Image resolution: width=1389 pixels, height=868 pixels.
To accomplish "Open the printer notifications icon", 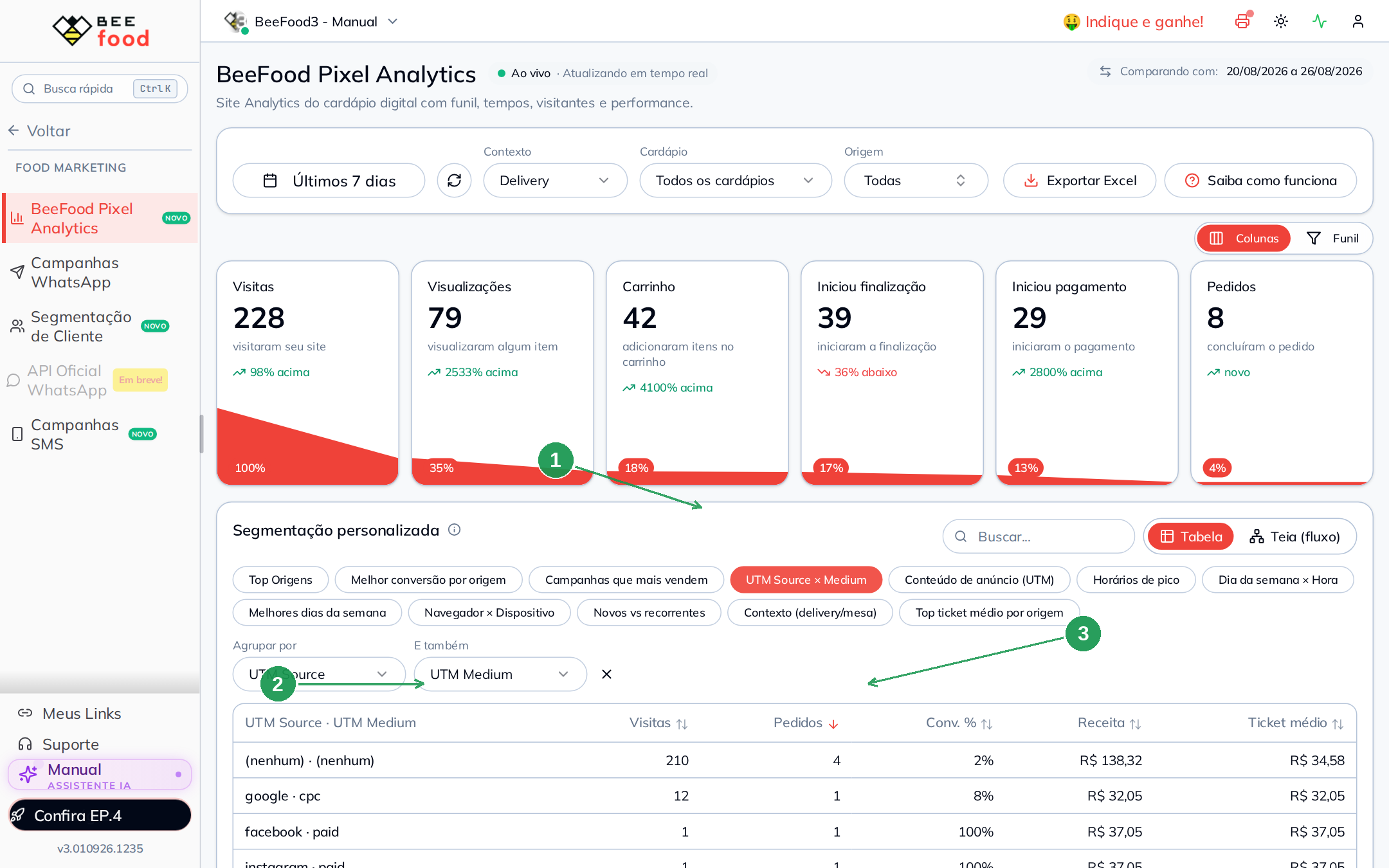I will tap(1242, 21).
